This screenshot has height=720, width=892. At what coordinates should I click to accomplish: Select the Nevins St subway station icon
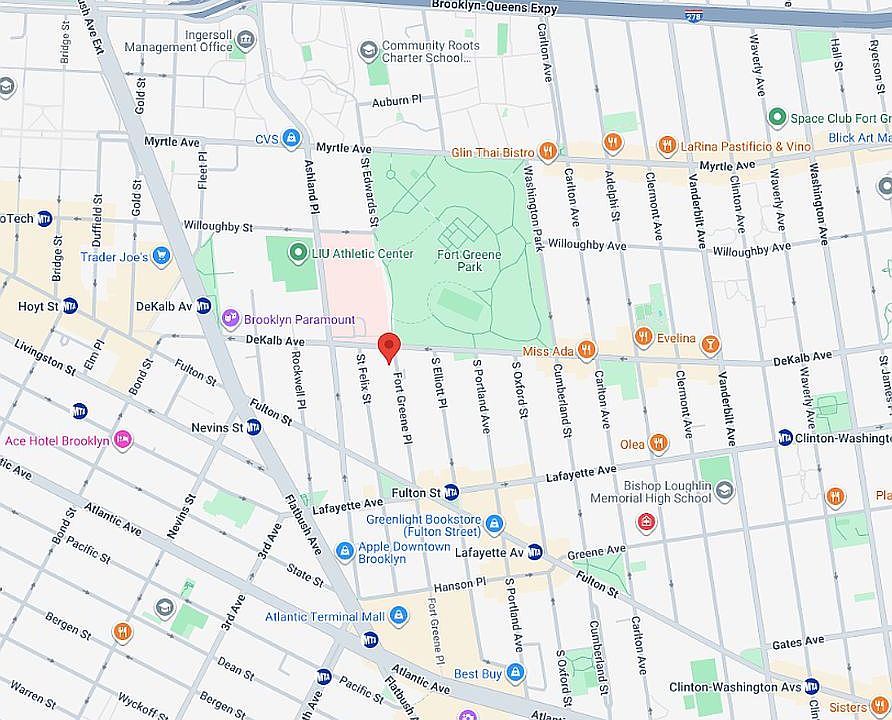(x=254, y=427)
